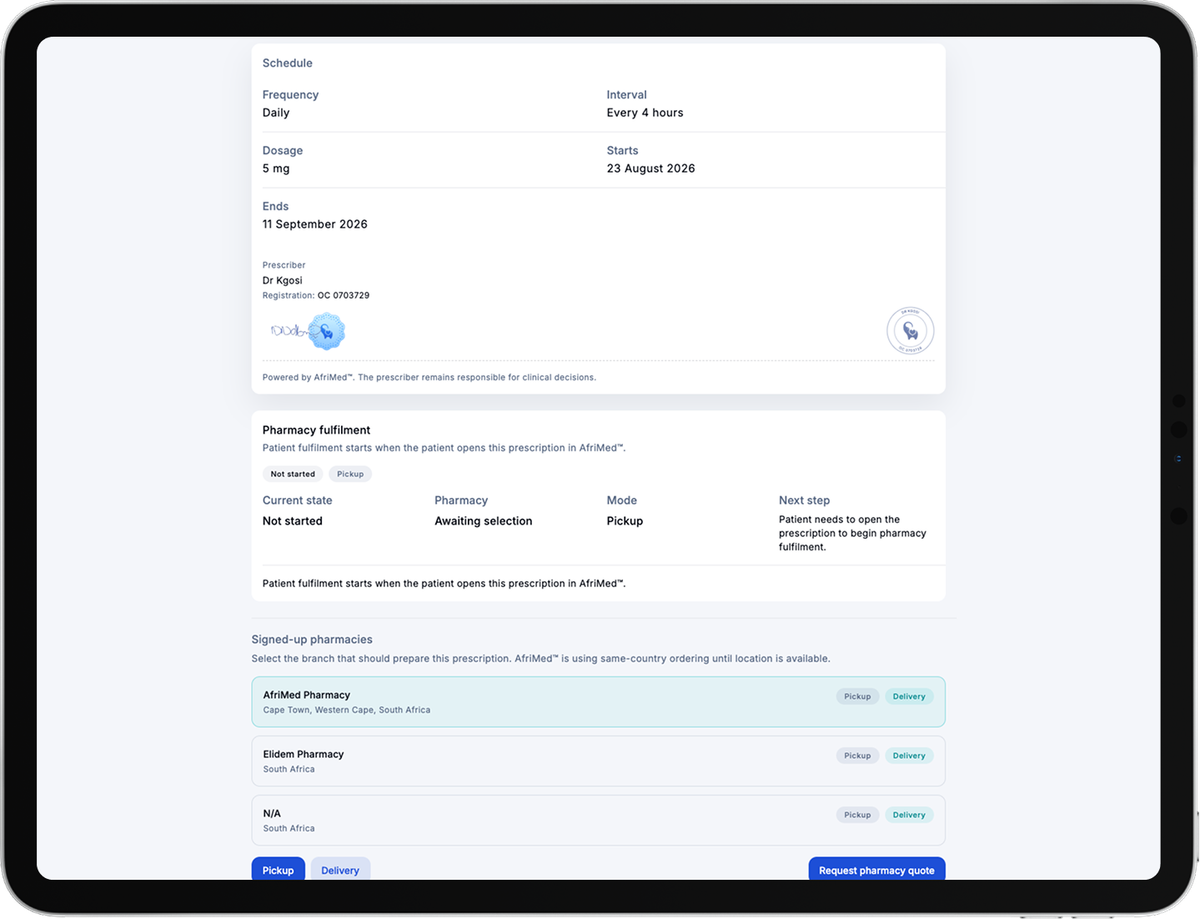Click registration number 'OC 0703729'
1200x919 pixels.
(x=343, y=296)
